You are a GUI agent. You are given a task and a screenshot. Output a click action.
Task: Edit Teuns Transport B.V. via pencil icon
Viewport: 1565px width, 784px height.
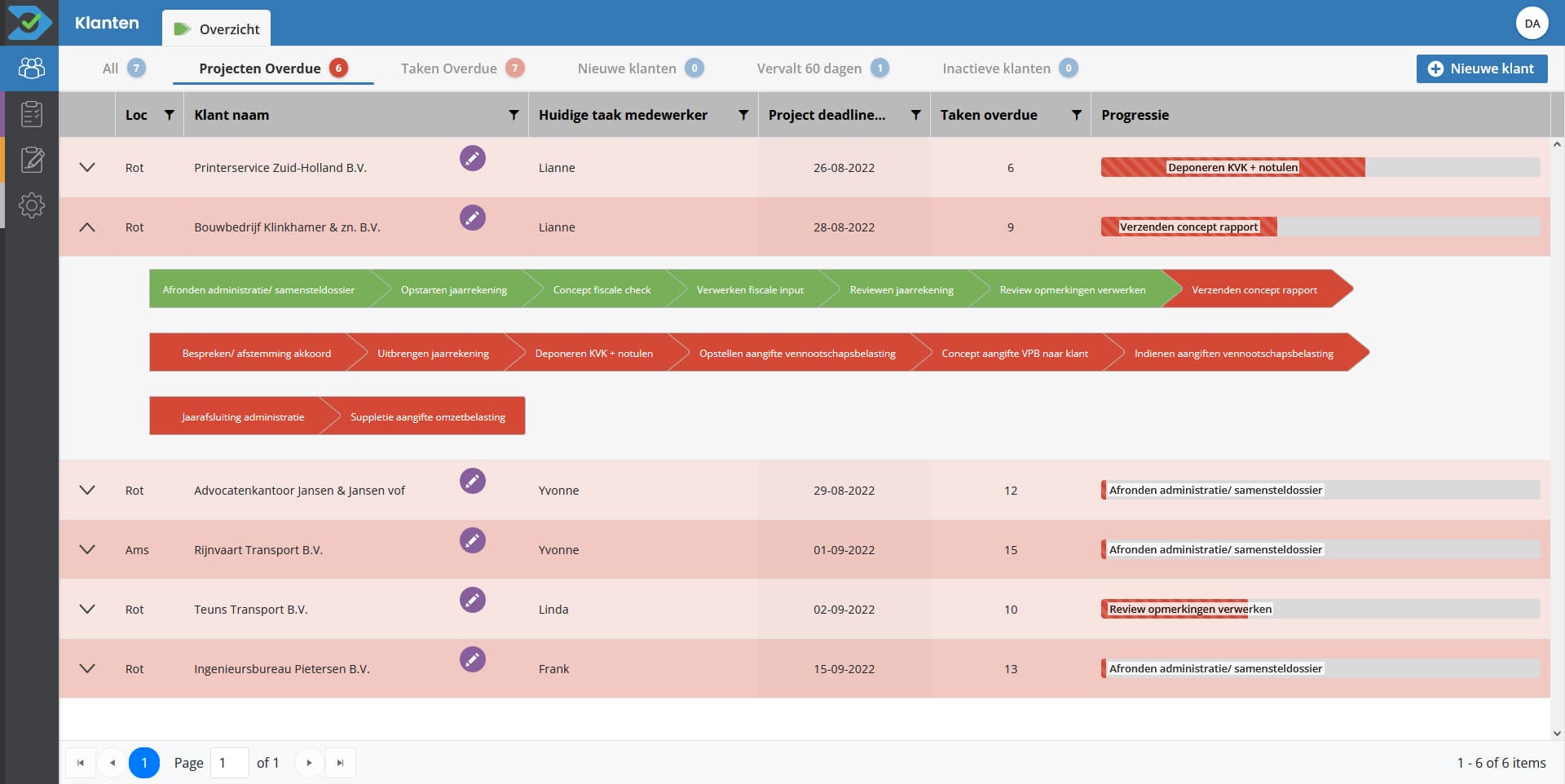[x=473, y=600]
